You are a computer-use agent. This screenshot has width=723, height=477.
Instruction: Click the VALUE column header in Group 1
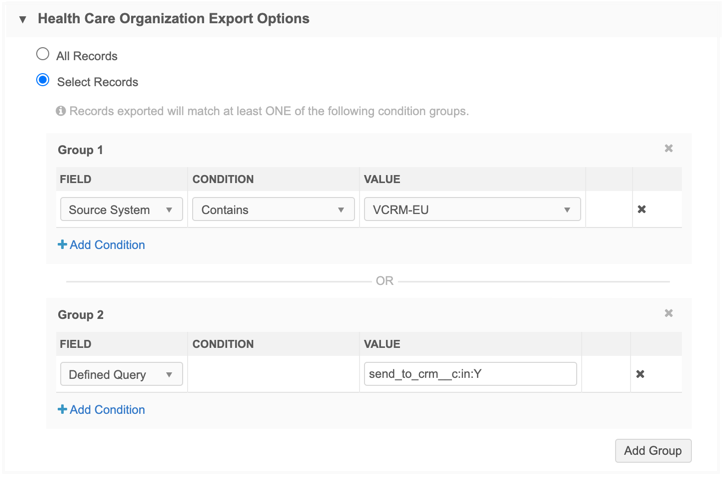(x=382, y=180)
